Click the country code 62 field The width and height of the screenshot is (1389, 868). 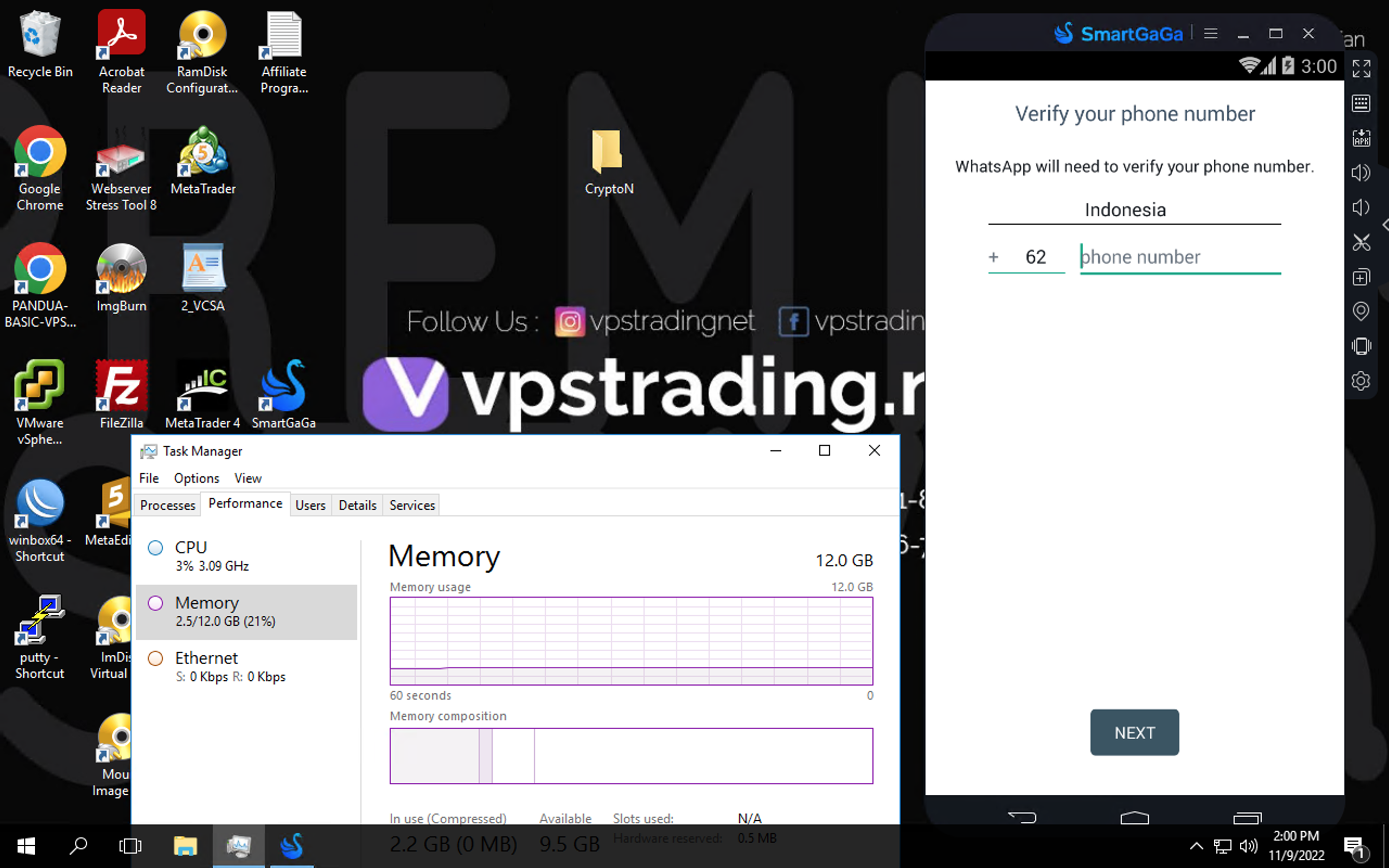(1035, 257)
